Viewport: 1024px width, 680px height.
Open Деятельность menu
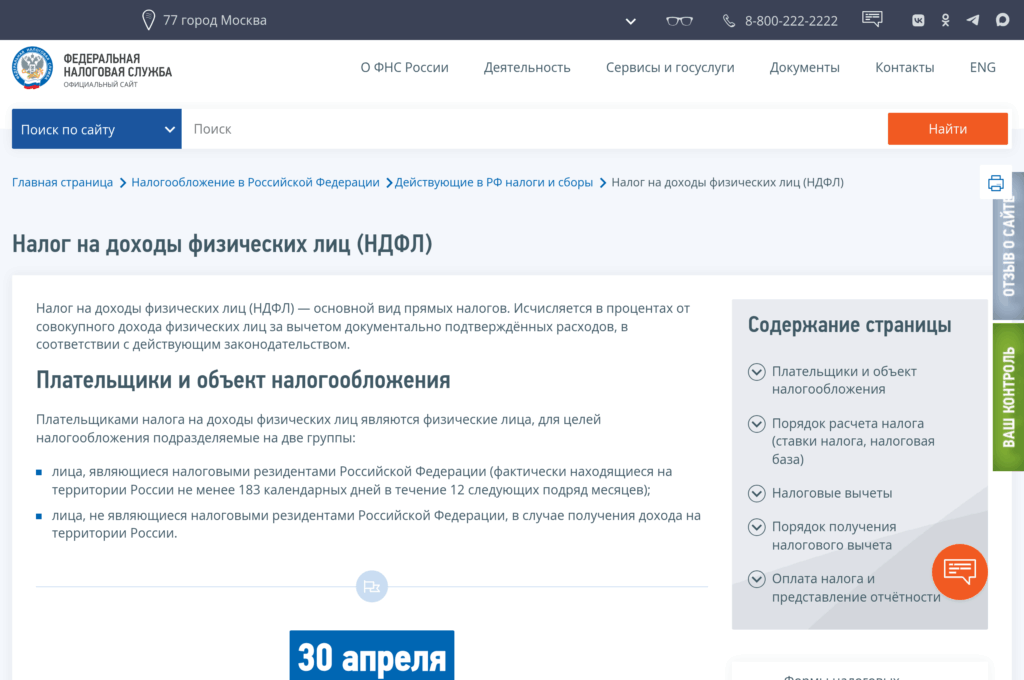526,67
